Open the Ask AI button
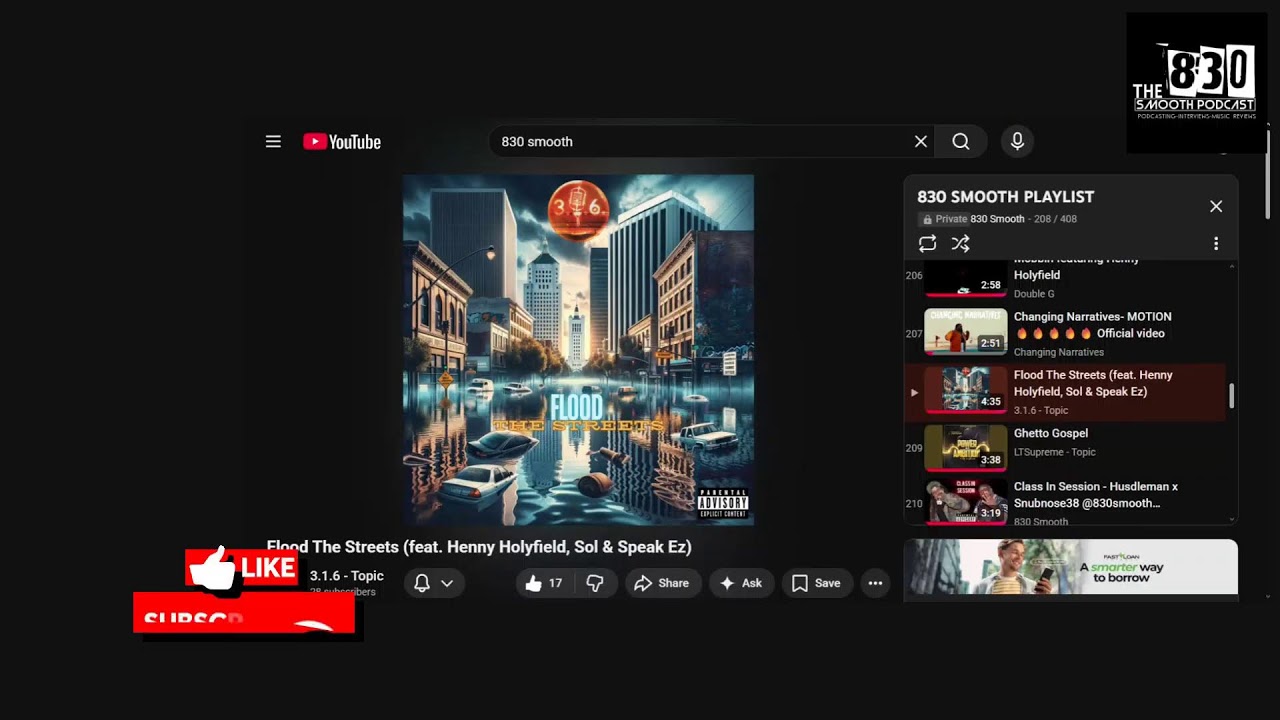This screenshot has width=1280, height=720. coord(741,583)
